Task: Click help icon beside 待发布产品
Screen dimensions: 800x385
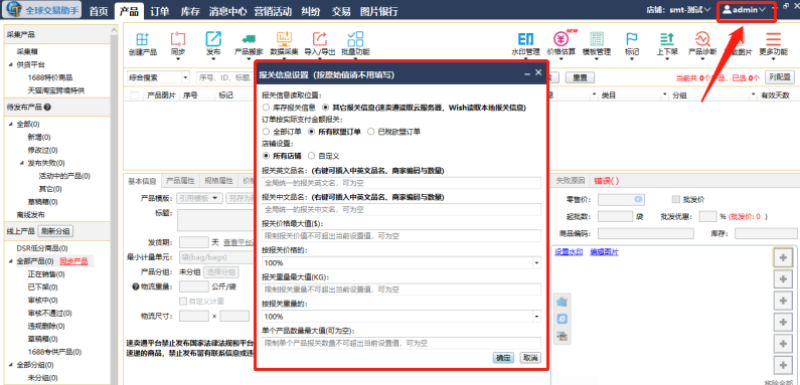Action: pos(47,108)
